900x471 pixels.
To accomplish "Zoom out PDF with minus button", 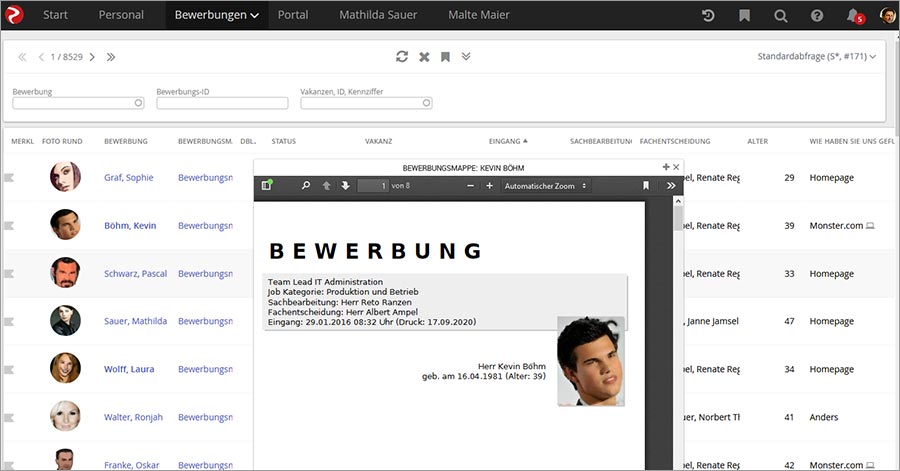I will click(x=471, y=185).
